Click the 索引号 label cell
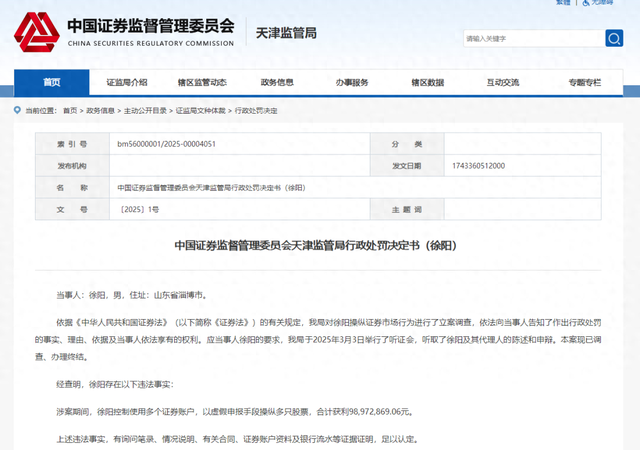 click(x=72, y=144)
